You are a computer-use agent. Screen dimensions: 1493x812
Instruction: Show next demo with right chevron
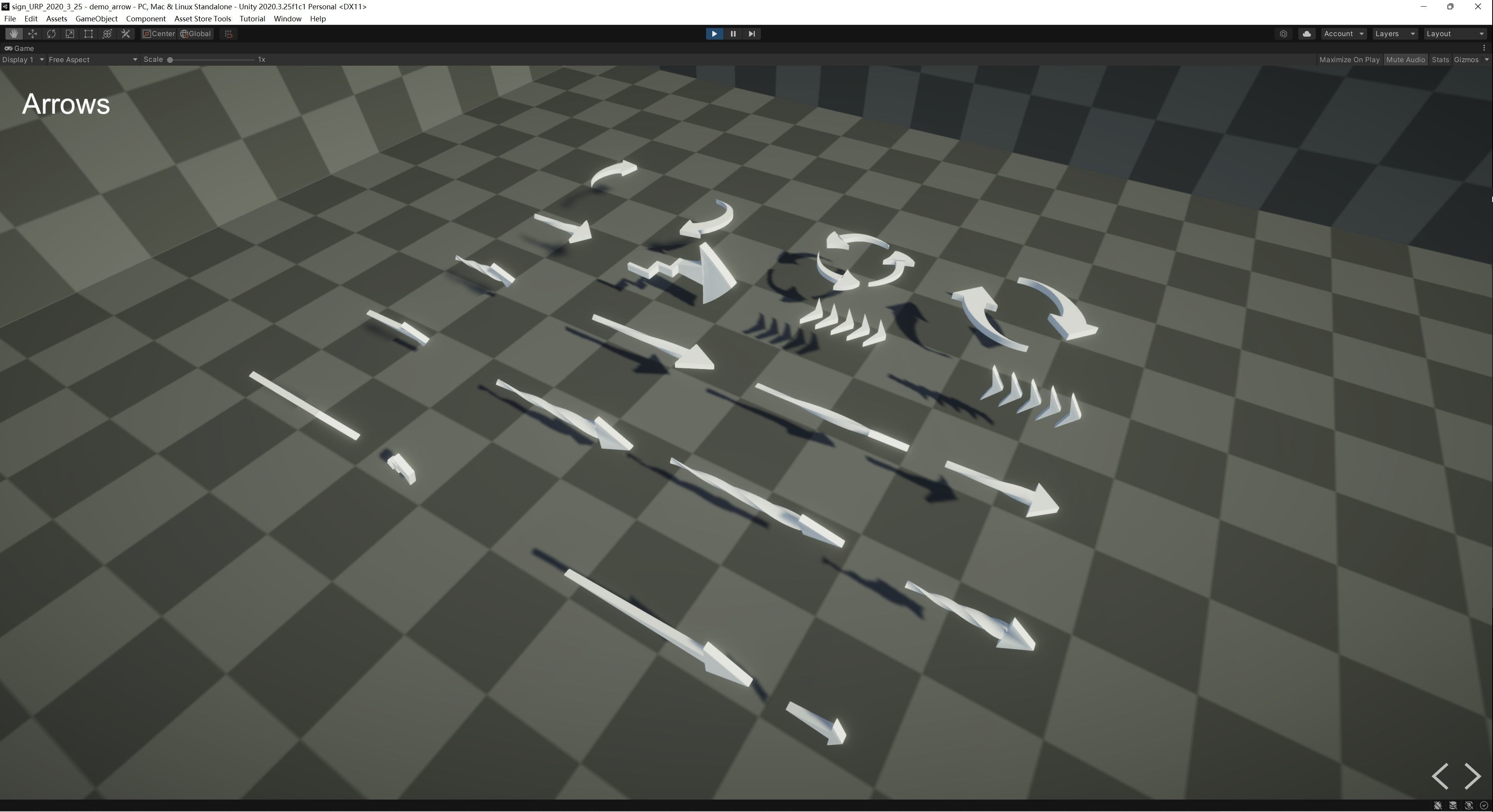click(1473, 775)
